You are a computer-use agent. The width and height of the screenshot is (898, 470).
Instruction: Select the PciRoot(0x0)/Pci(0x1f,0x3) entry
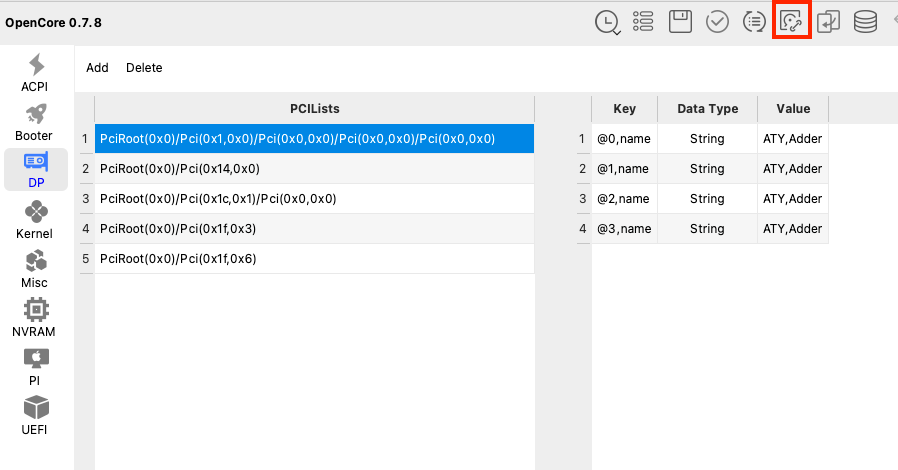(x=314, y=229)
